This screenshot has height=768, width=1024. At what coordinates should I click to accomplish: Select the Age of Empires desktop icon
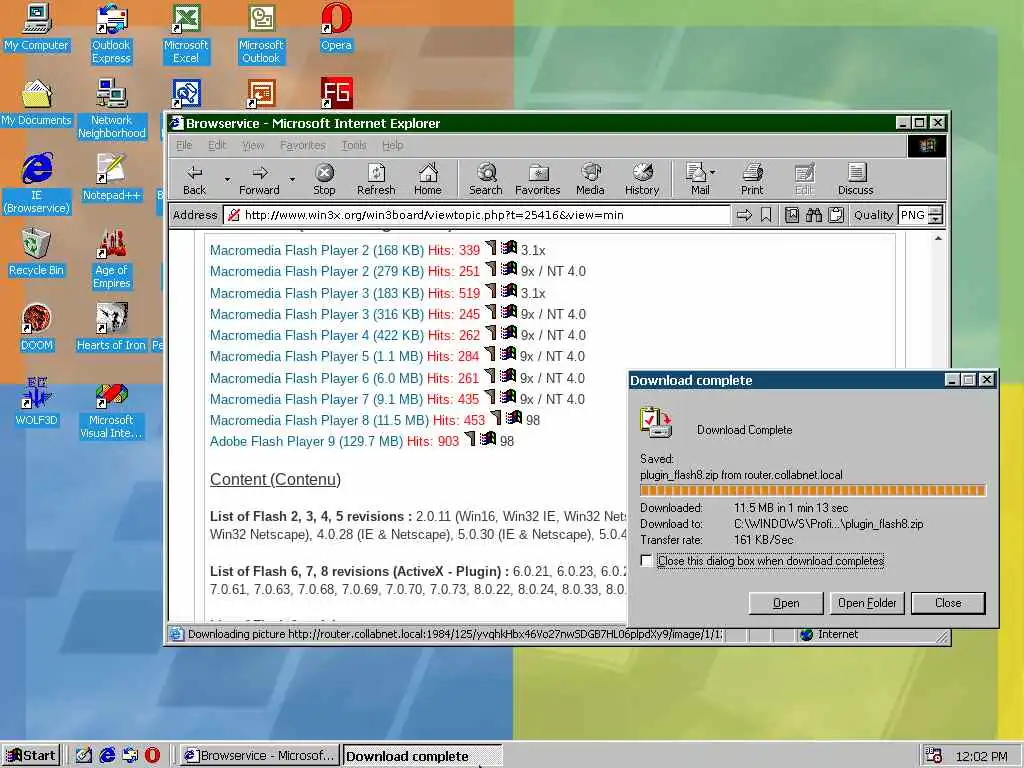112,259
